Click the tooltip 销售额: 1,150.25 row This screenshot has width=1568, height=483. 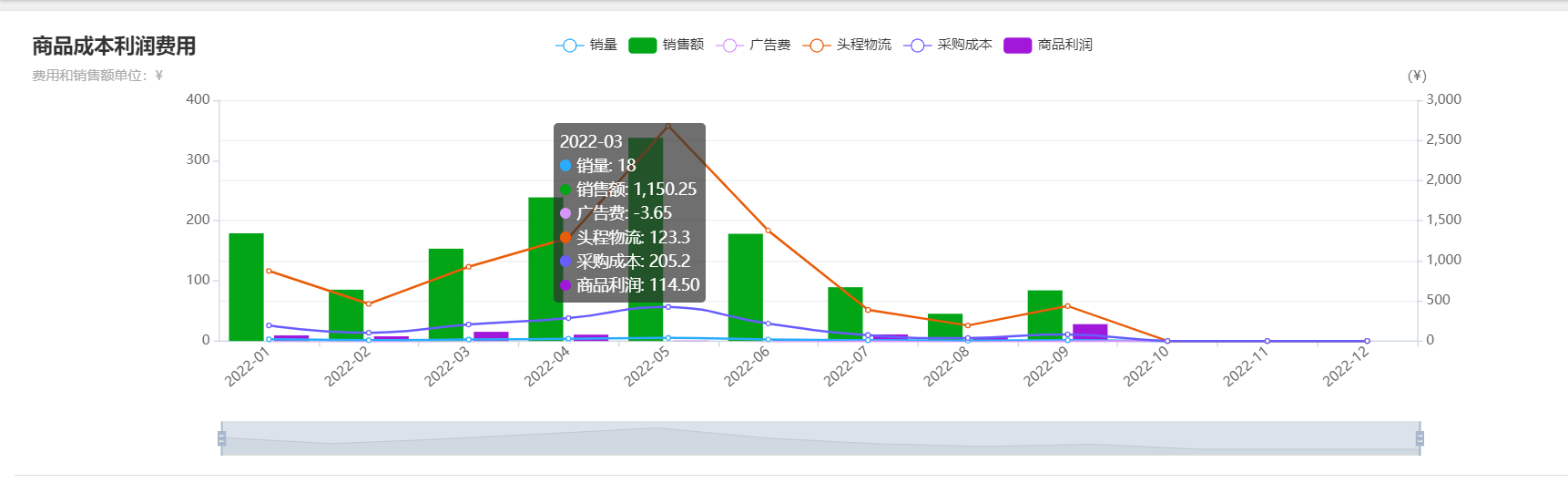click(x=628, y=190)
